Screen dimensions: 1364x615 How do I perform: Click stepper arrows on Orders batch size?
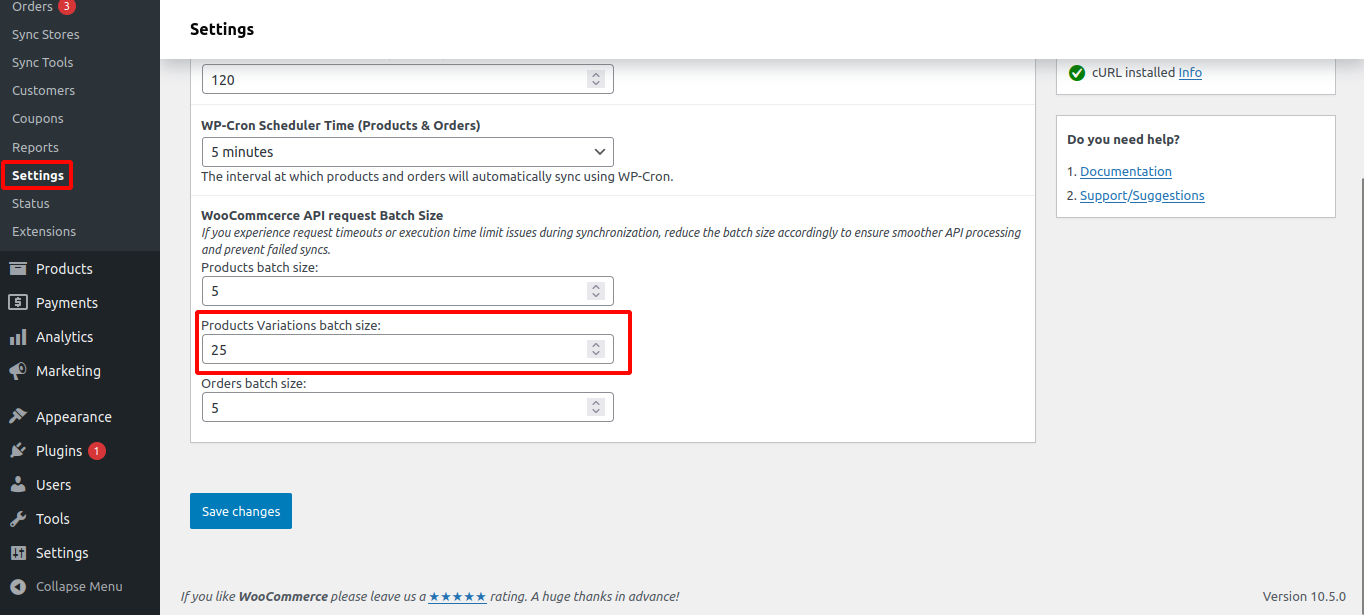point(596,407)
